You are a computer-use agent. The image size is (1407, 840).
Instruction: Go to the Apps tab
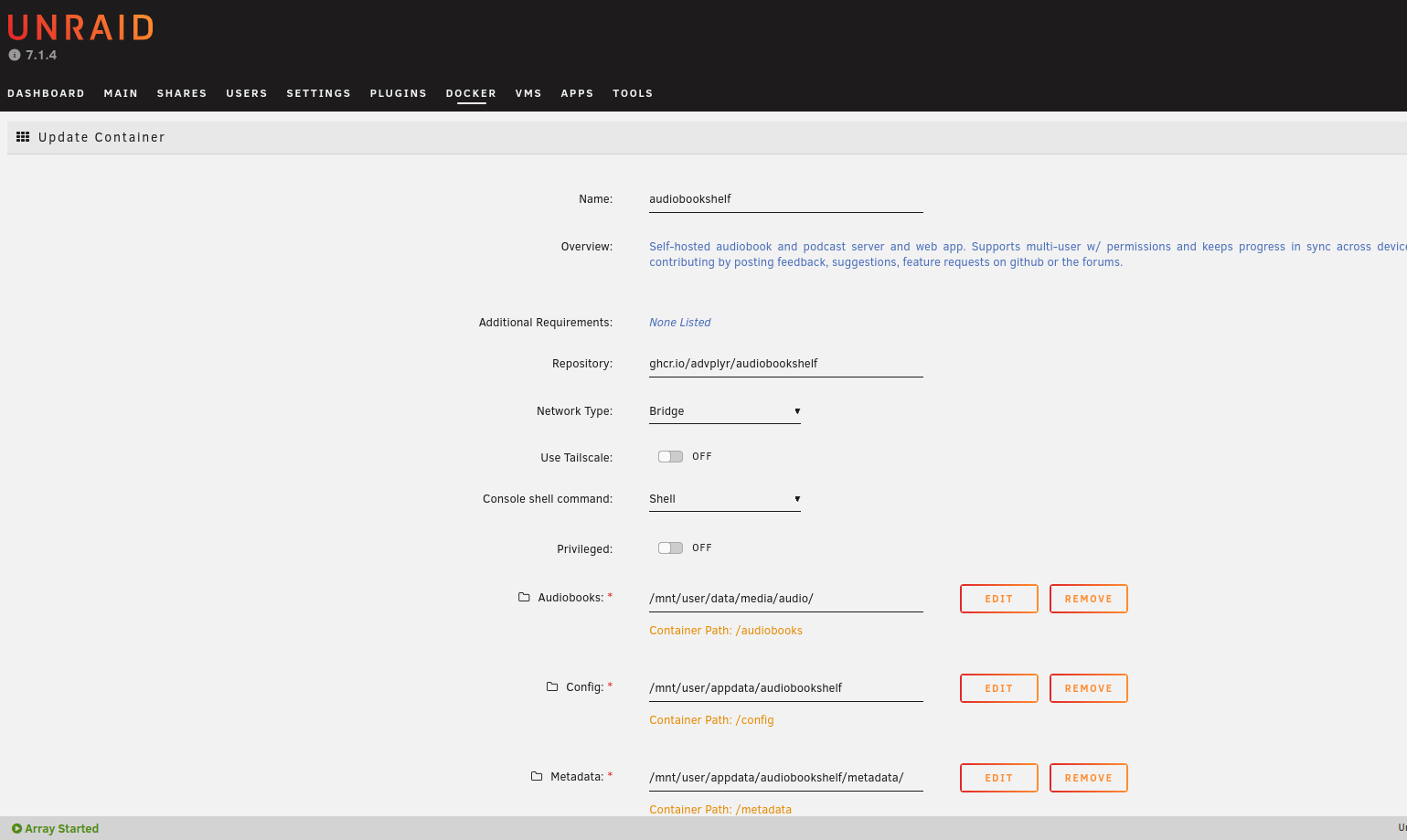click(x=577, y=93)
